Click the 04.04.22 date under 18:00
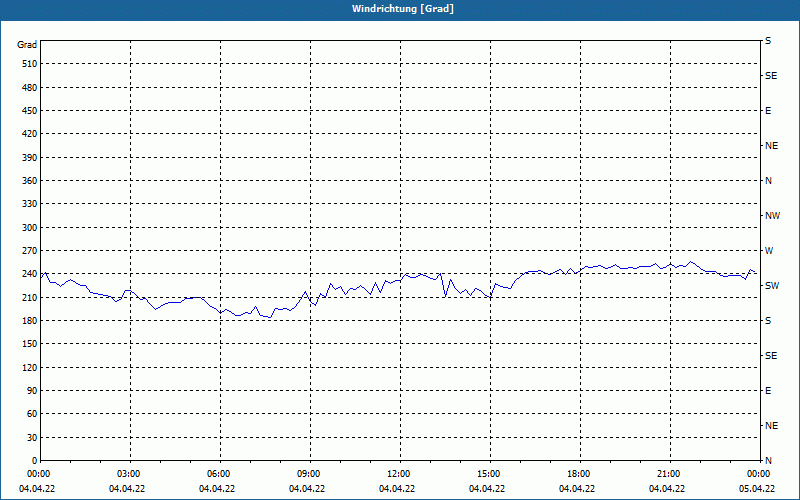The image size is (800, 500). tap(577, 489)
